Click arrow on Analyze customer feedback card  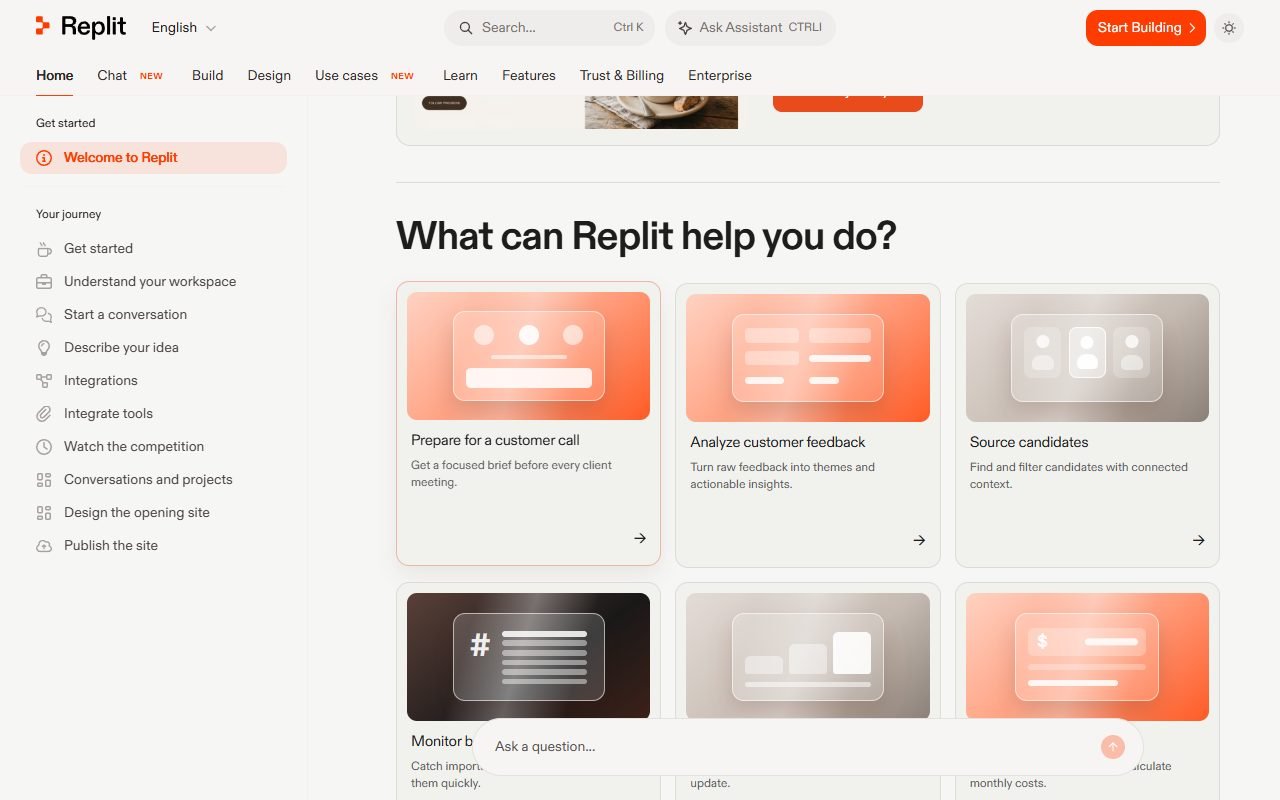click(x=919, y=540)
